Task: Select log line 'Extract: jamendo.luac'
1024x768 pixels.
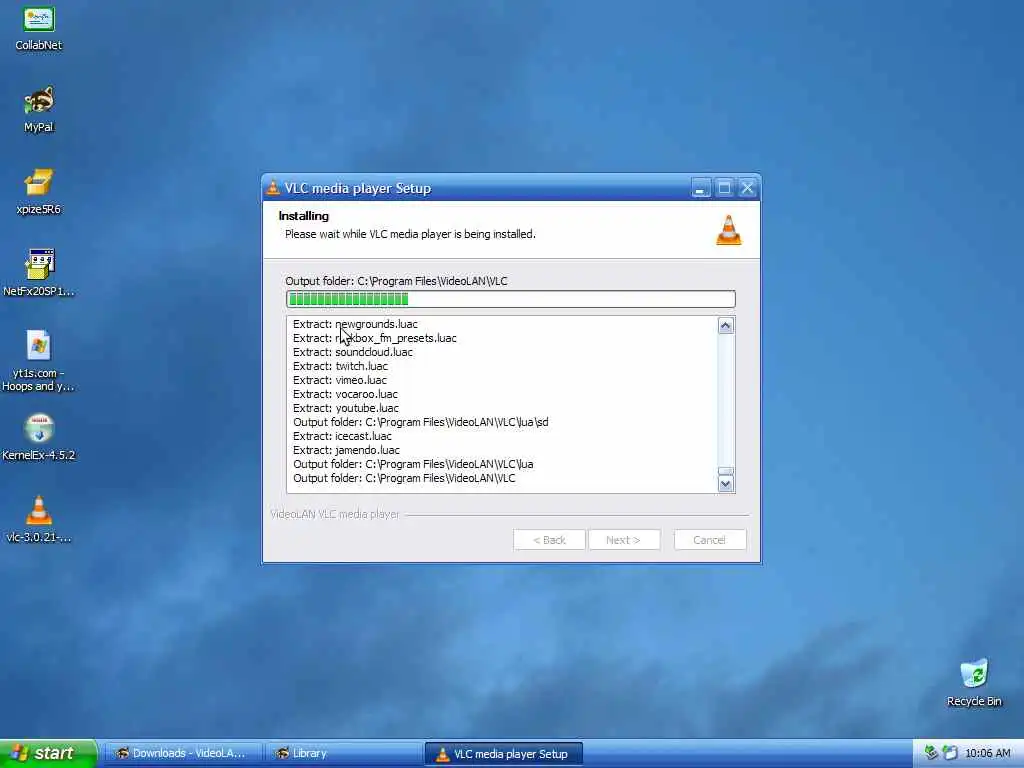Action: (x=346, y=450)
